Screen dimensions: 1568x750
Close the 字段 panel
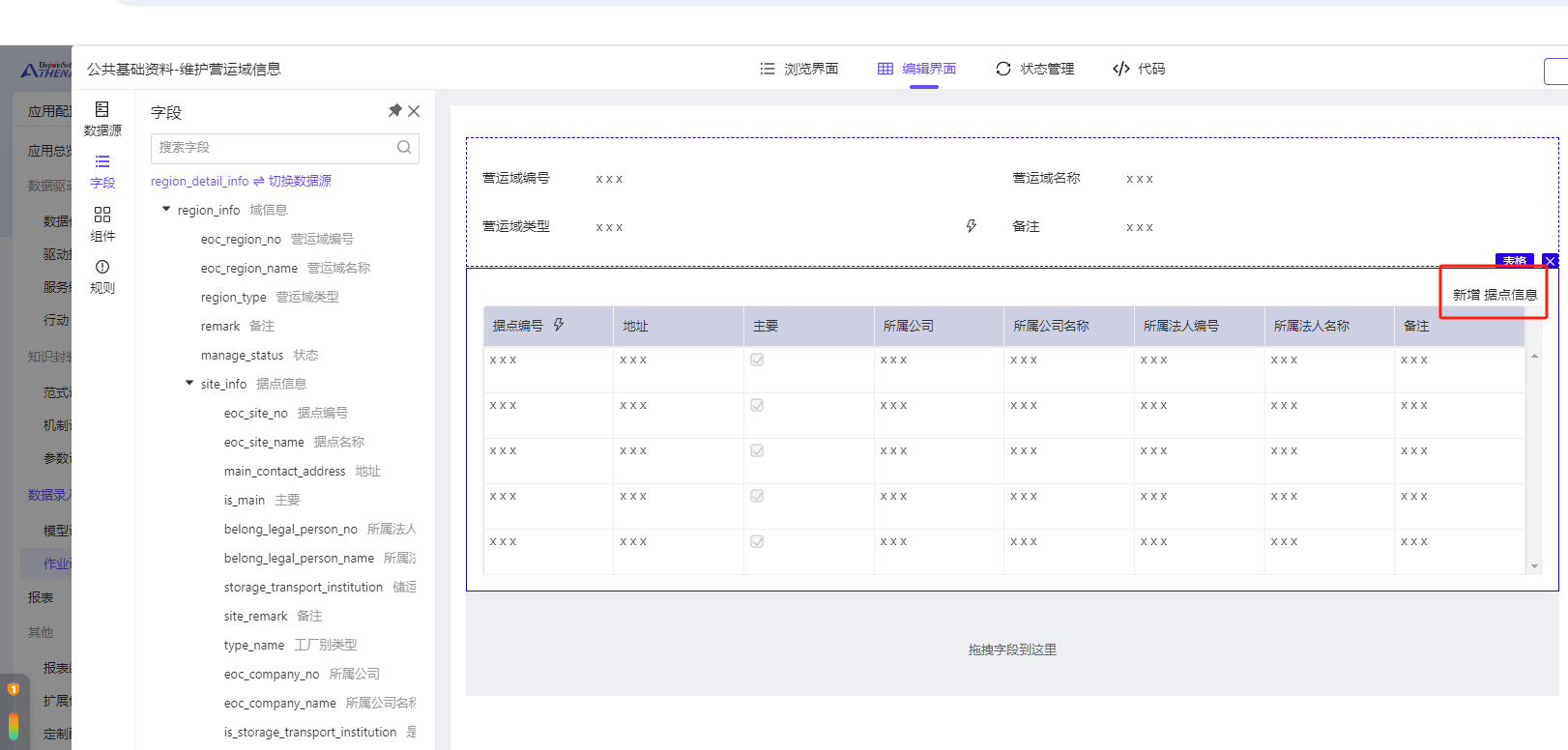[x=414, y=111]
